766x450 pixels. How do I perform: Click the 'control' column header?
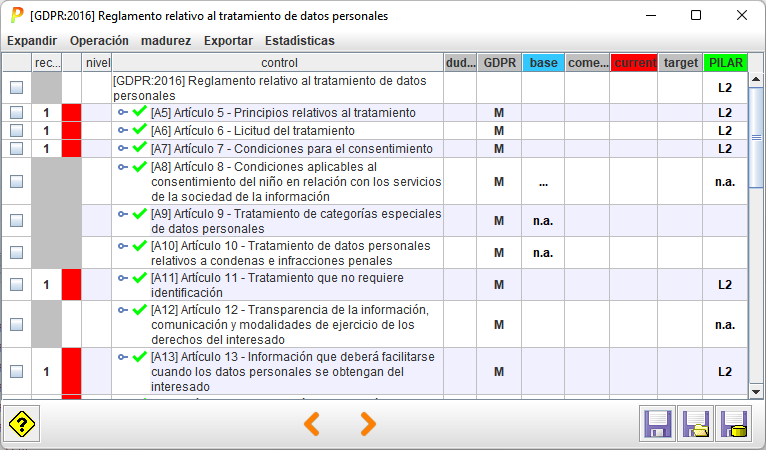tap(278, 63)
